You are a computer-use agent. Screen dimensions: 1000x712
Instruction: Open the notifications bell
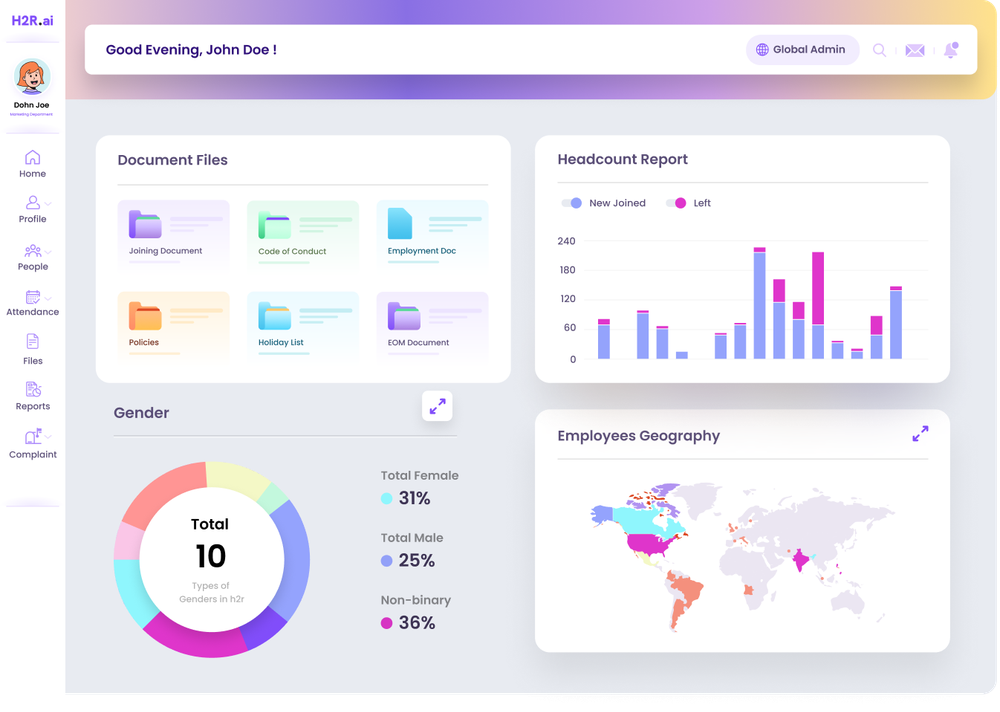coord(949,49)
